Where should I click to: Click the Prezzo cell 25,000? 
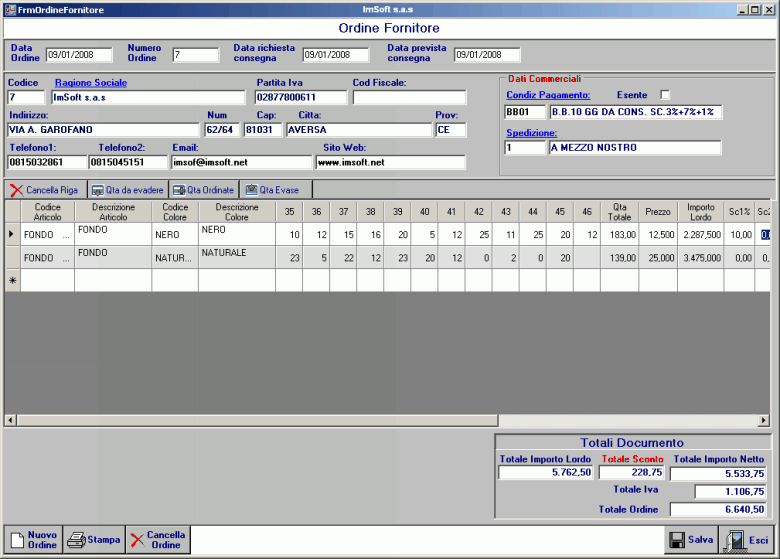(658, 258)
